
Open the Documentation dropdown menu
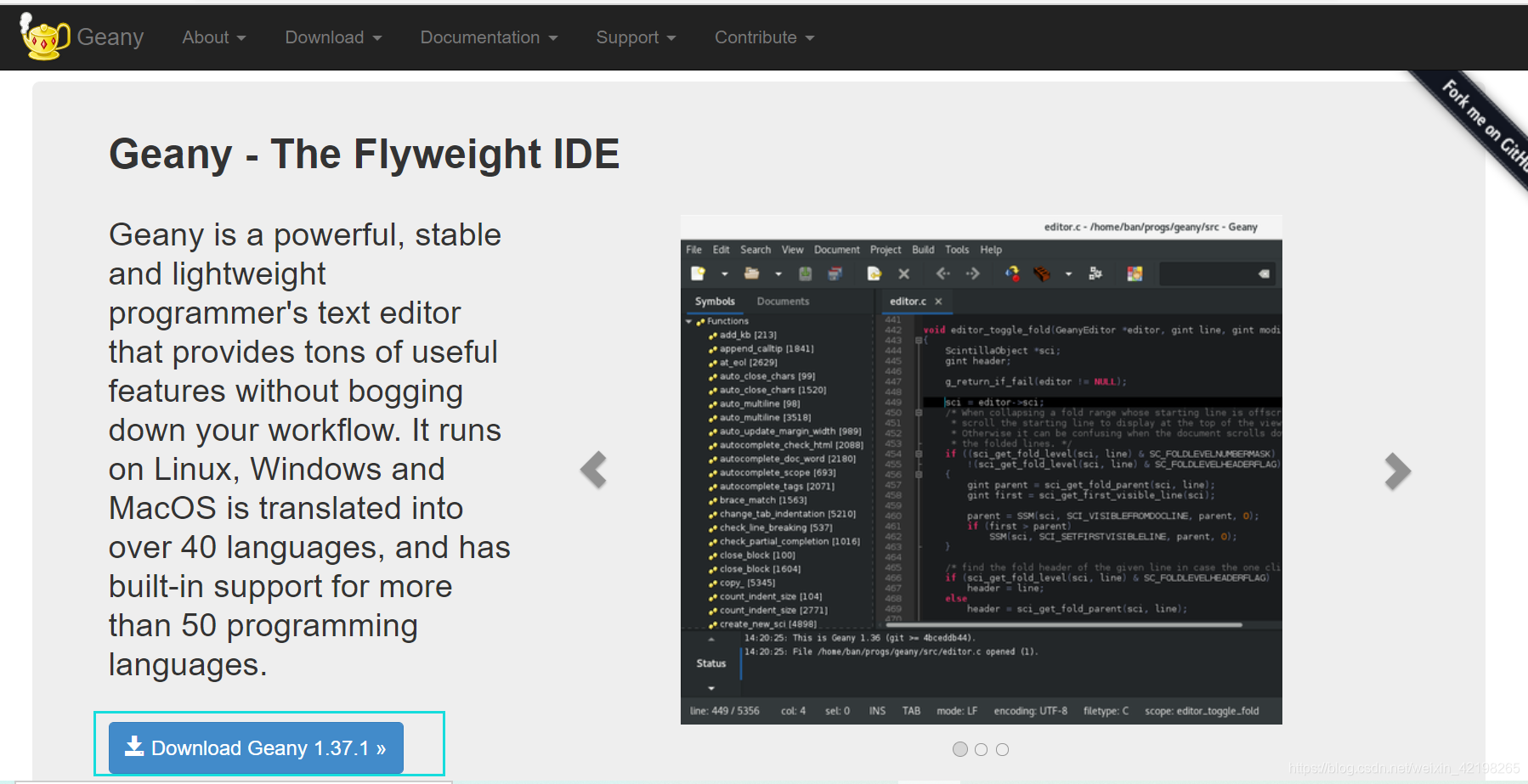pos(489,37)
